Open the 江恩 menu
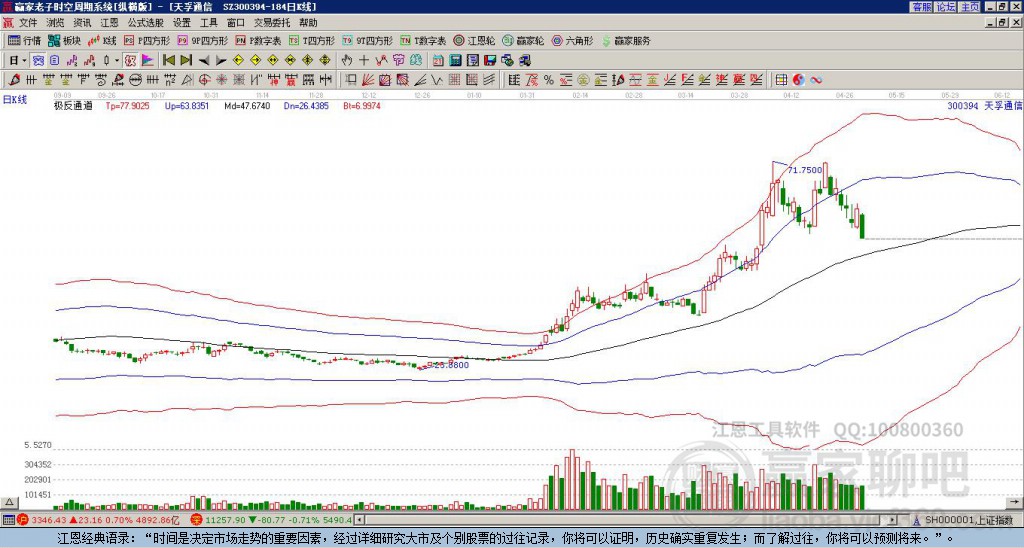 pyautogui.click(x=109, y=23)
